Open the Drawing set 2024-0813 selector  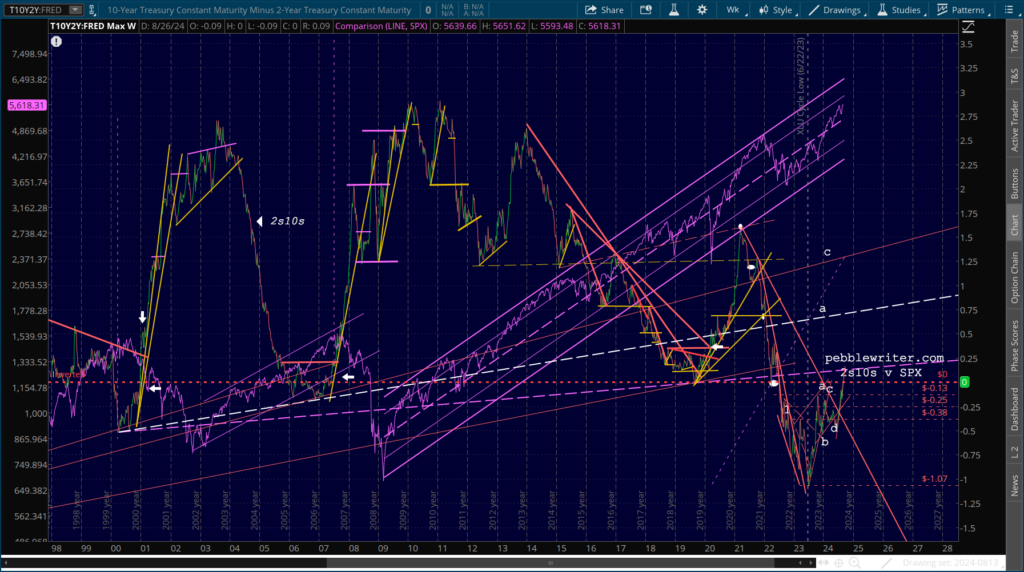[951, 562]
